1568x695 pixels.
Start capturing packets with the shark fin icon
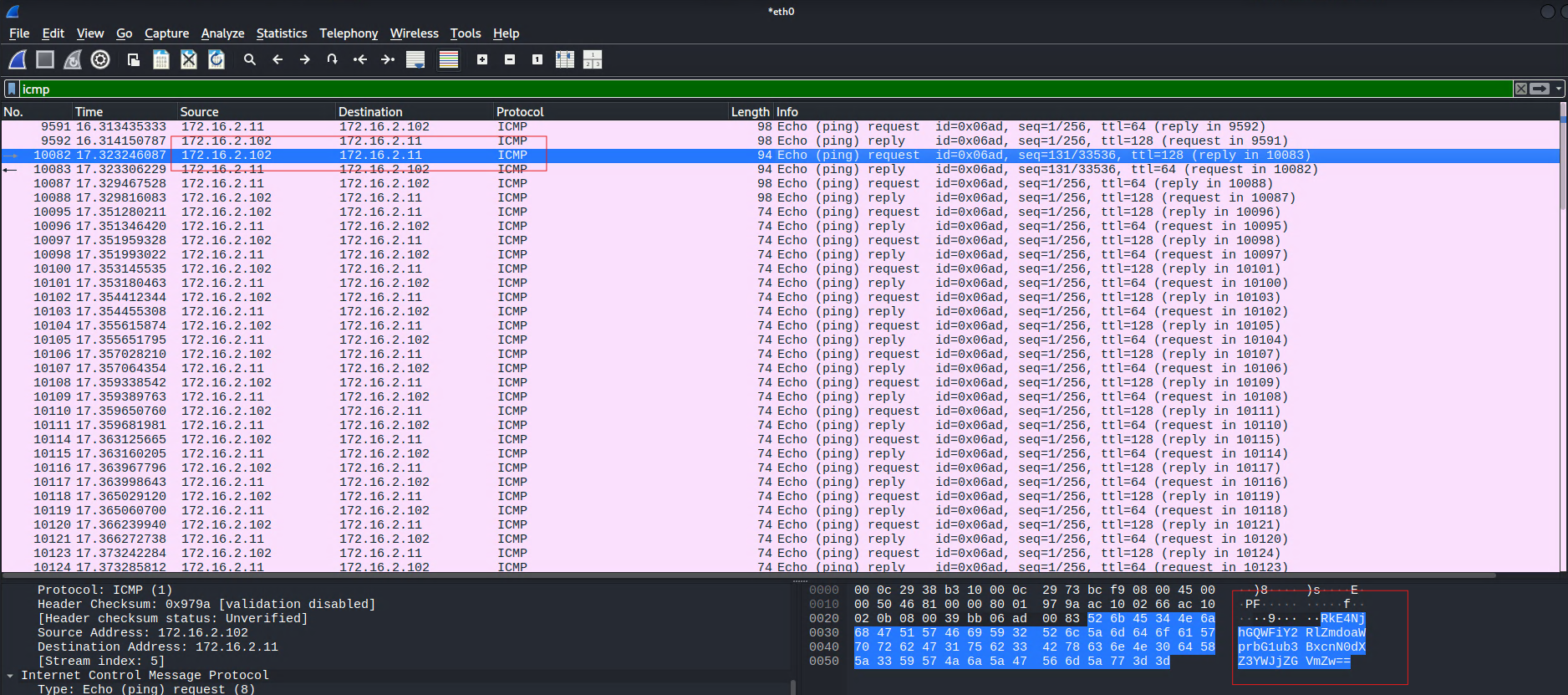[x=18, y=59]
